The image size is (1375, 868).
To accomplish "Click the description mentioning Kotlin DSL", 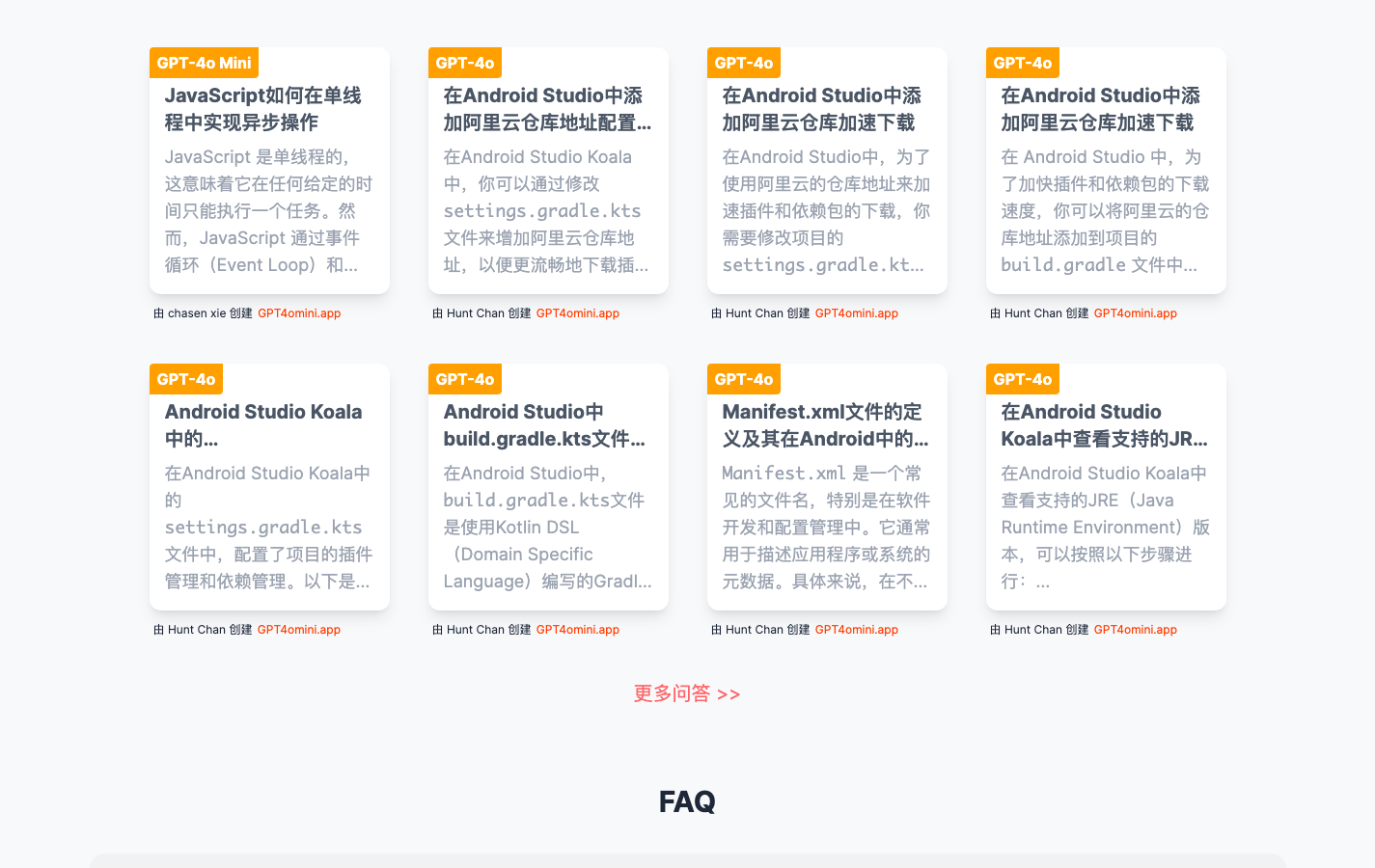I will pyautogui.click(x=547, y=528).
